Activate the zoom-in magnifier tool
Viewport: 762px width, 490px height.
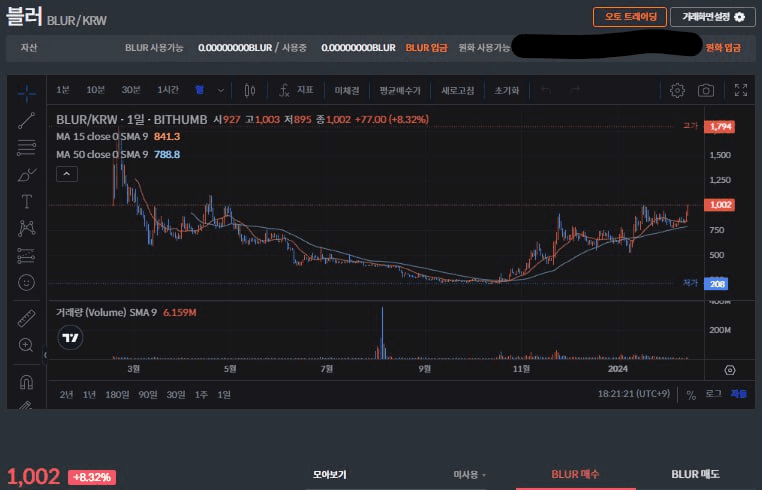point(26,345)
